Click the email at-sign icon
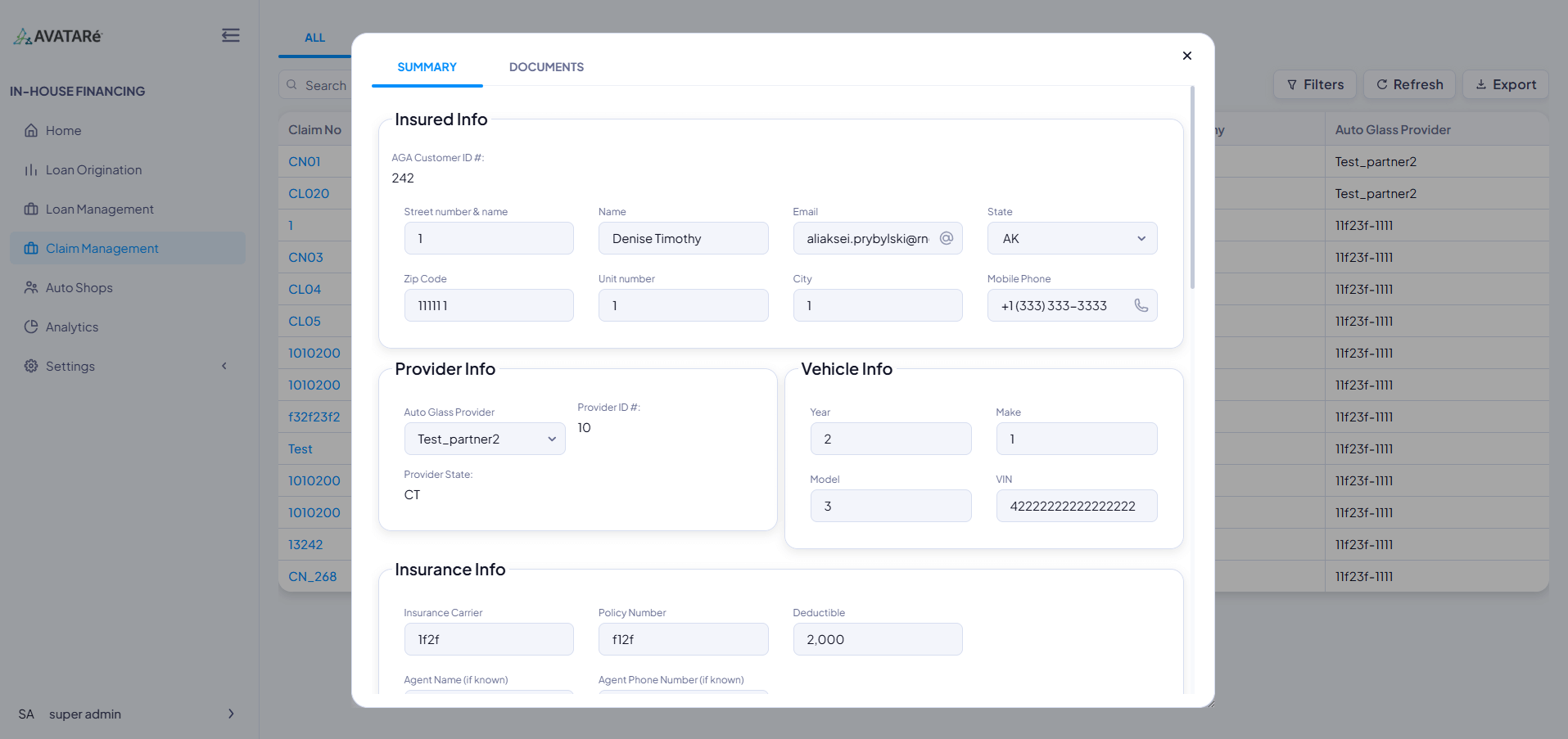The width and height of the screenshot is (1568, 739). coord(946,238)
